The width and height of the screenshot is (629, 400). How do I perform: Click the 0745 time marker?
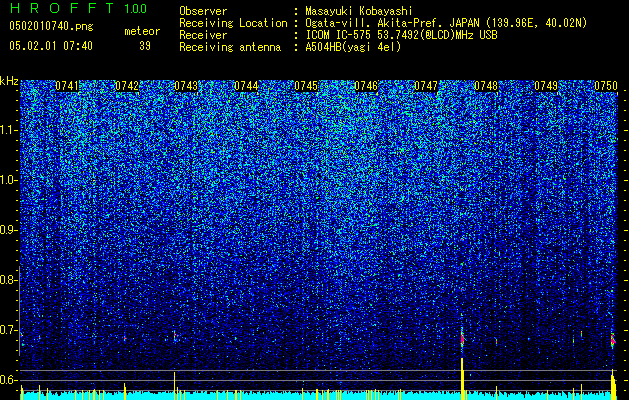pos(306,86)
